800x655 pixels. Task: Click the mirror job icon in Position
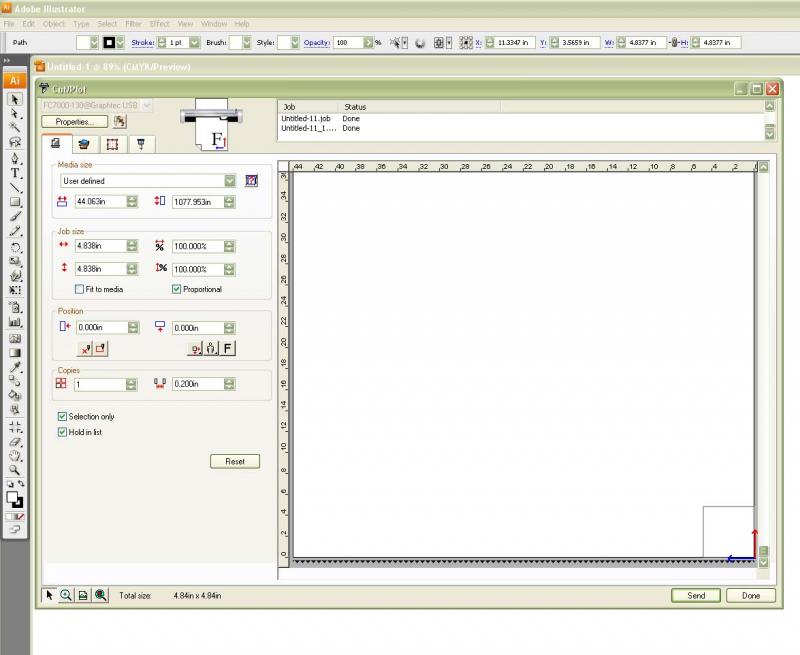(211, 348)
